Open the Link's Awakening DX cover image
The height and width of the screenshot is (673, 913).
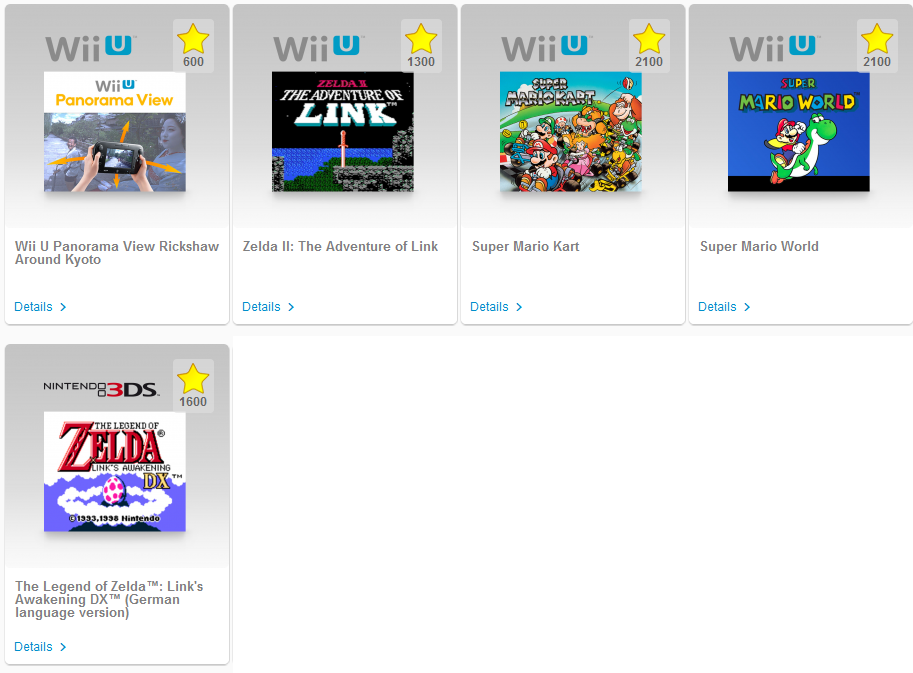[x=115, y=472]
